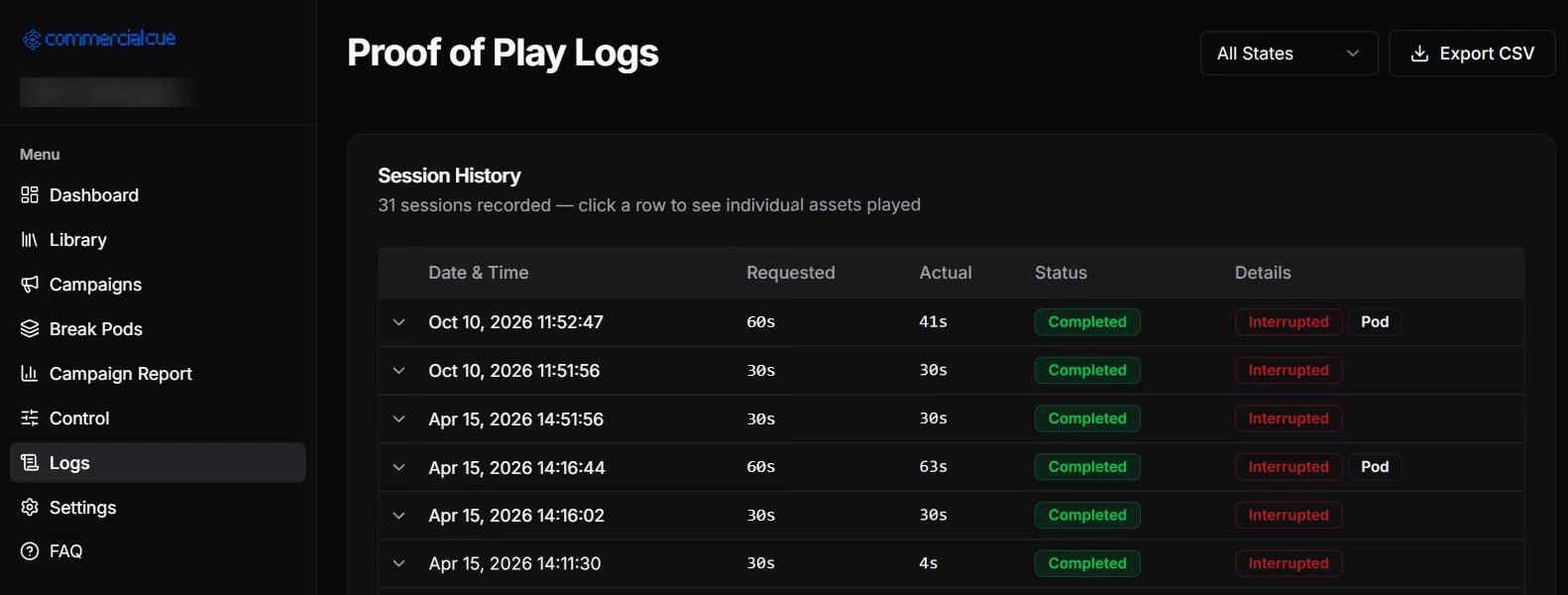Click Interrupted badge for Apr 15 14:16:02
This screenshot has height=595, width=1568.
tap(1288, 516)
